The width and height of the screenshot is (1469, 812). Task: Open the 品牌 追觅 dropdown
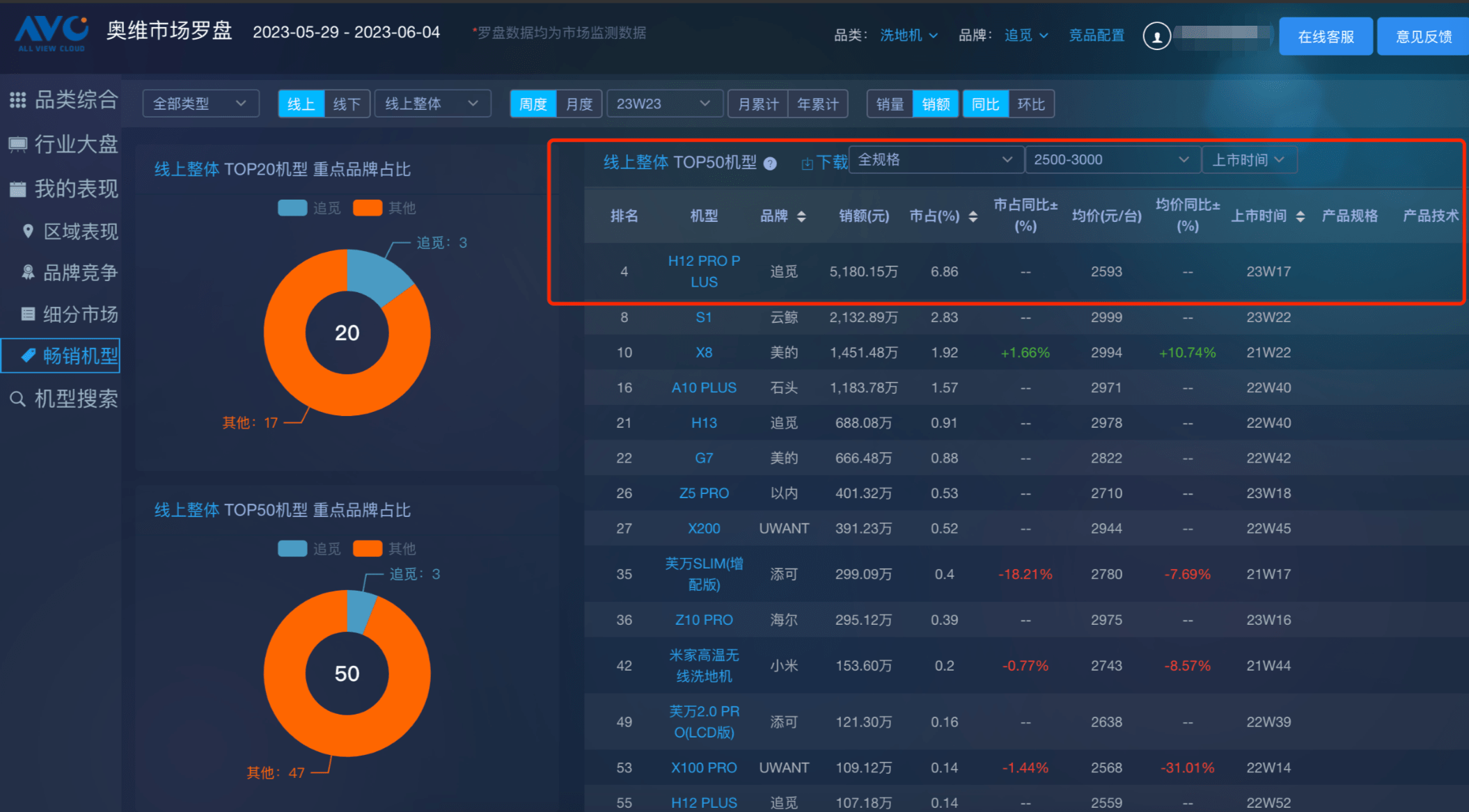1026,35
